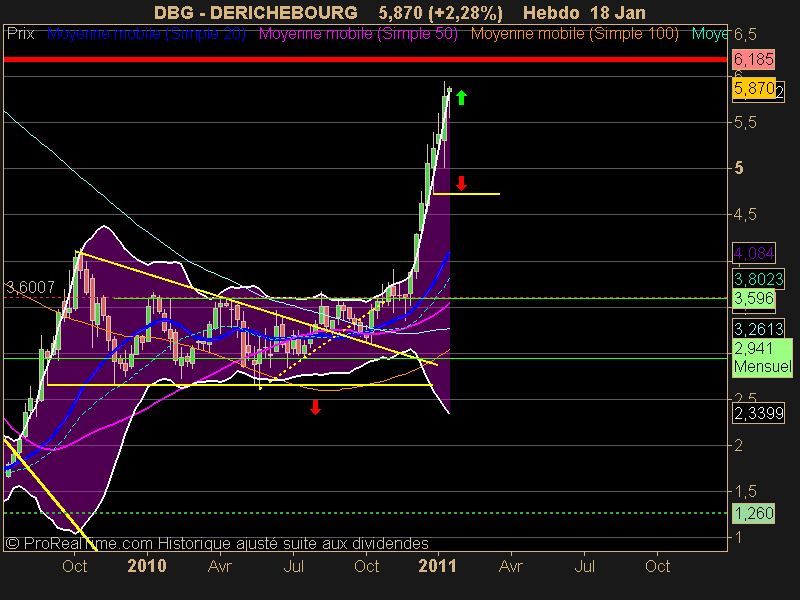Click the 'Hebdo 18 Jan' timeframe text
The width and height of the screenshot is (800, 600).
[584, 12]
